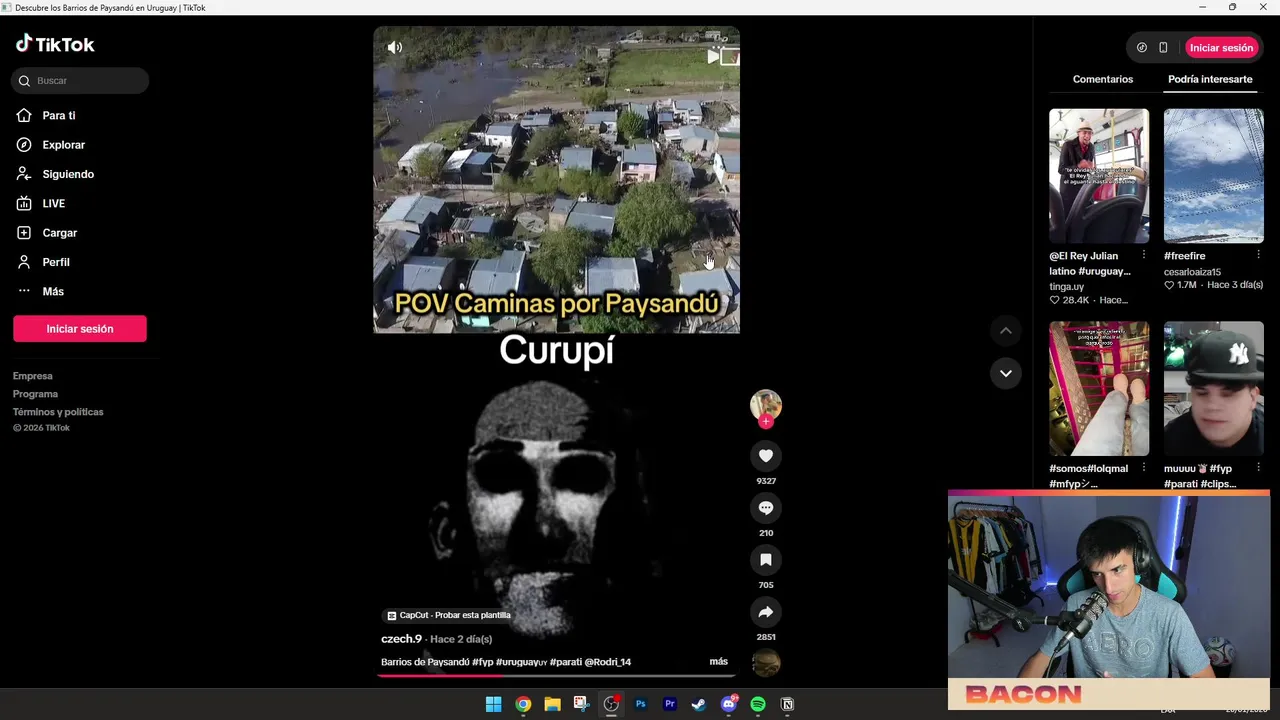1280x720 pixels.
Task: Click the 28.4K likes heart
Action: tap(1054, 300)
